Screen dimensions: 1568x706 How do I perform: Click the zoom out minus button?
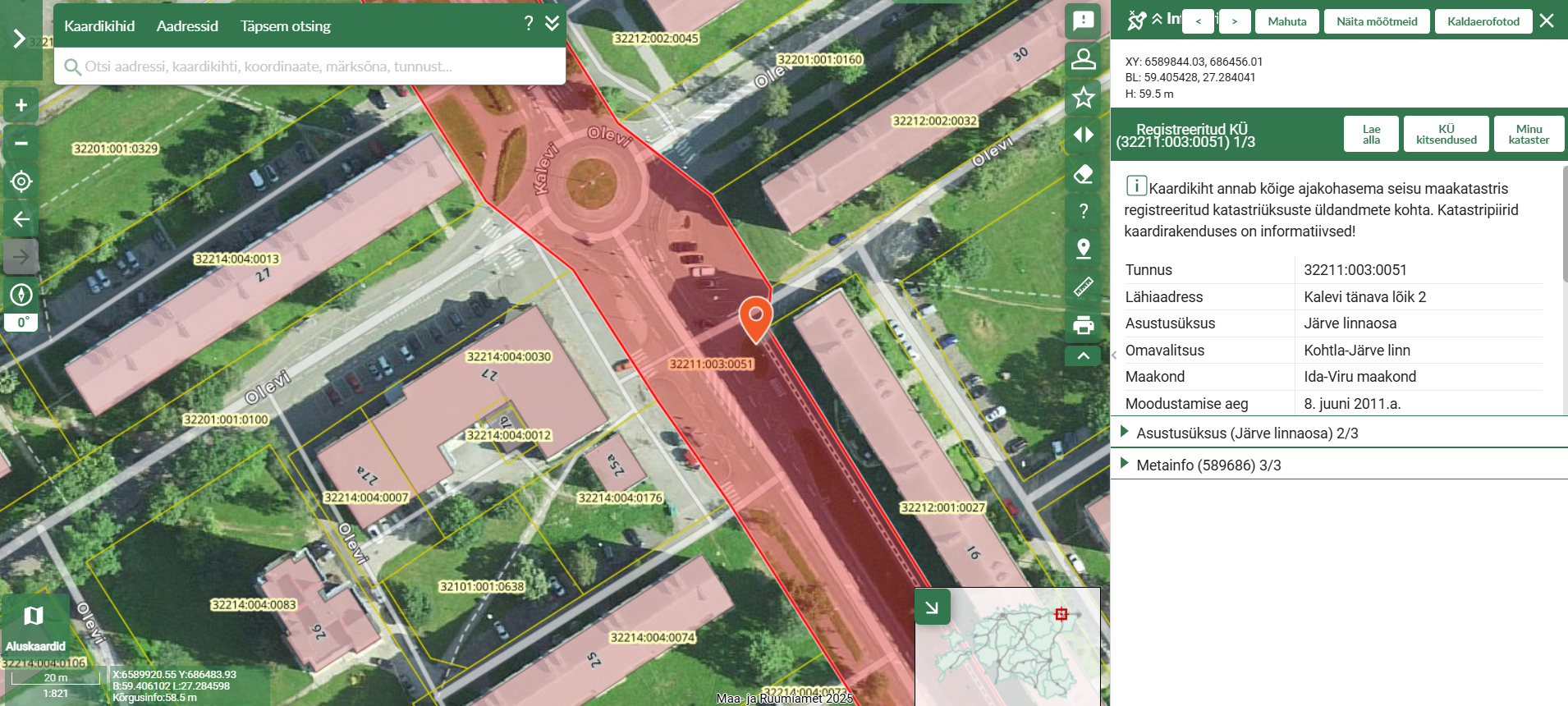21,143
